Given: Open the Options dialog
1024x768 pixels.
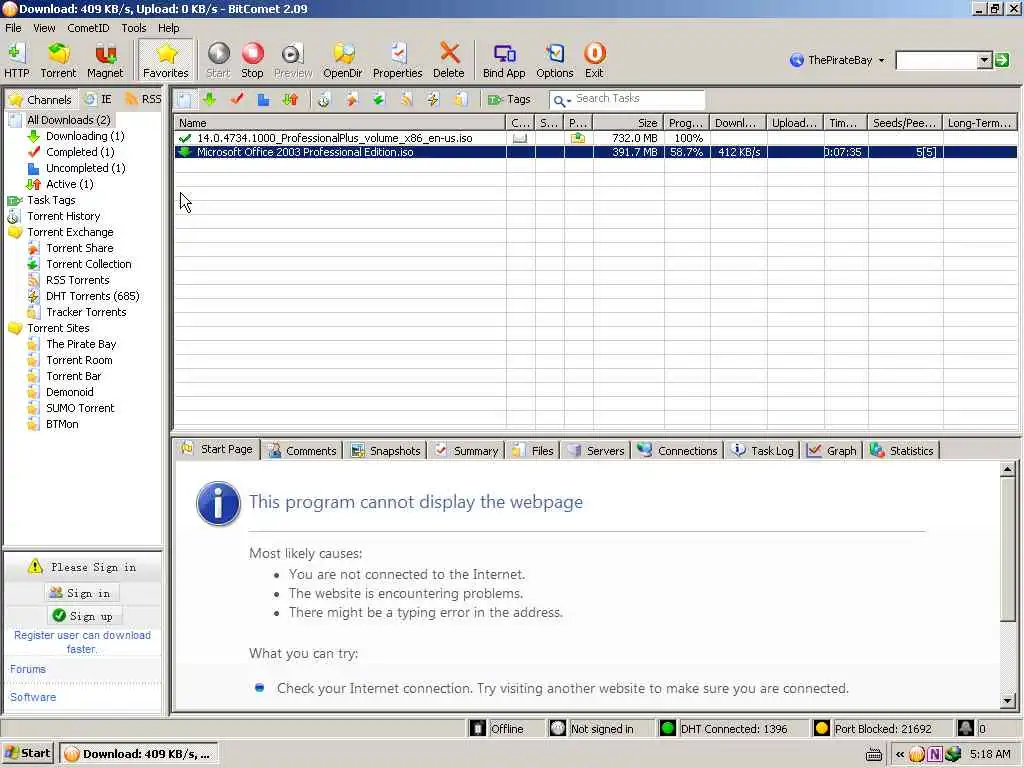Looking at the screenshot, I should [x=554, y=60].
